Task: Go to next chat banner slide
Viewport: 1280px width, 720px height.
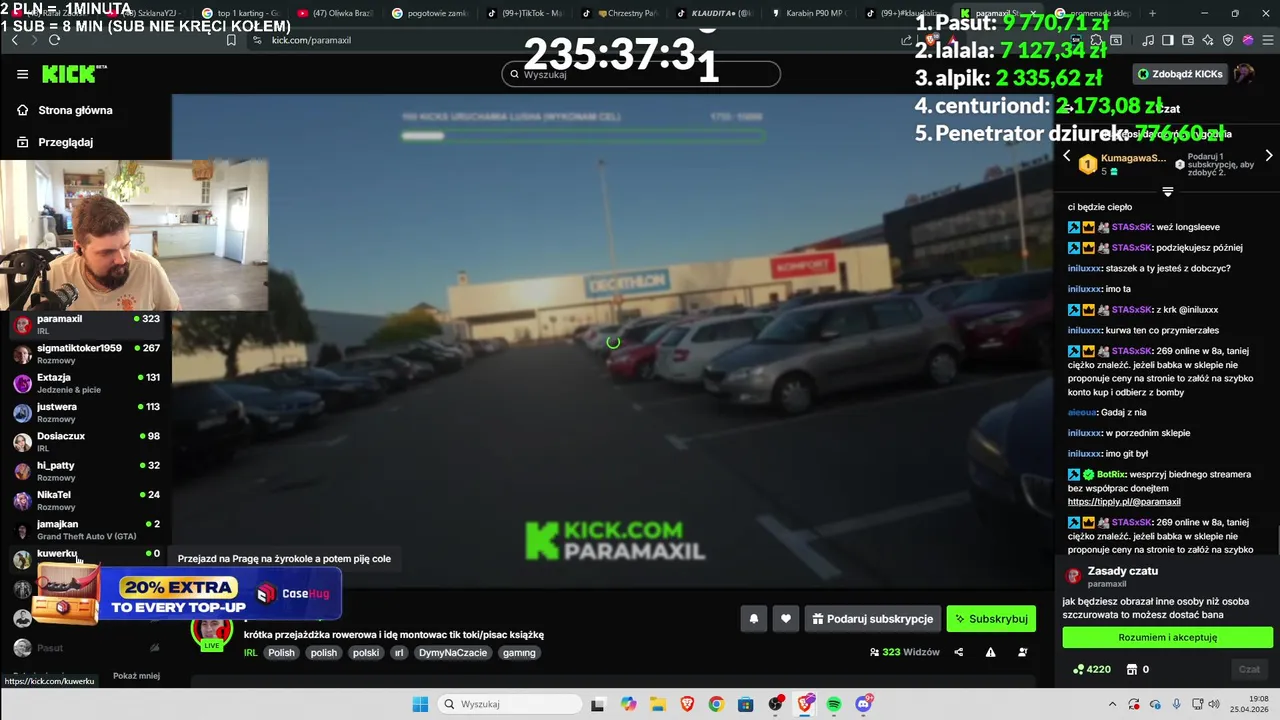Action: point(1269,156)
